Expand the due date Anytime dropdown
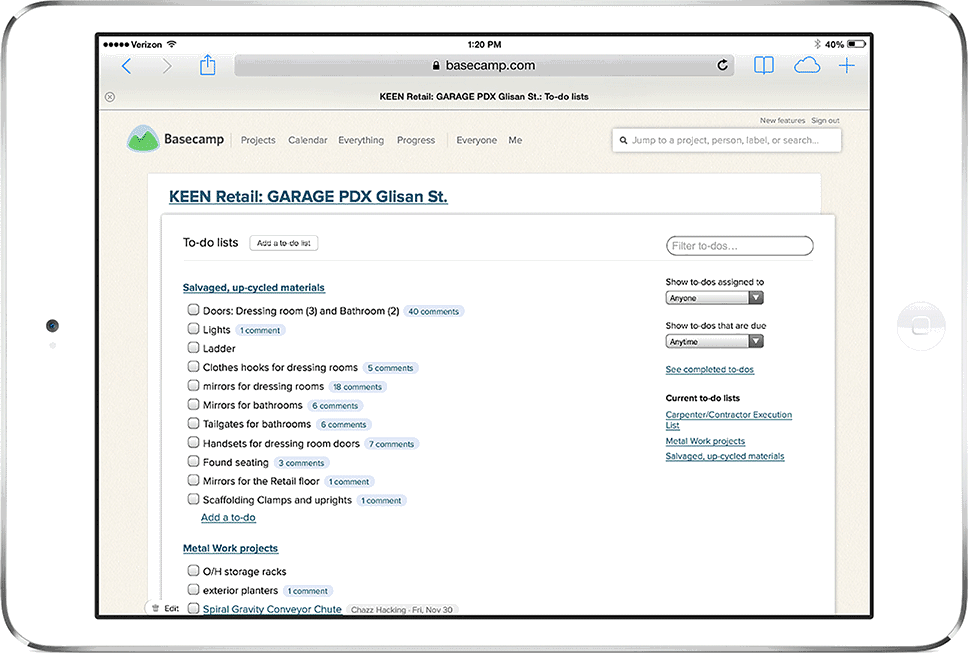This screenshot has height=656, width=968. coord(714,342)
